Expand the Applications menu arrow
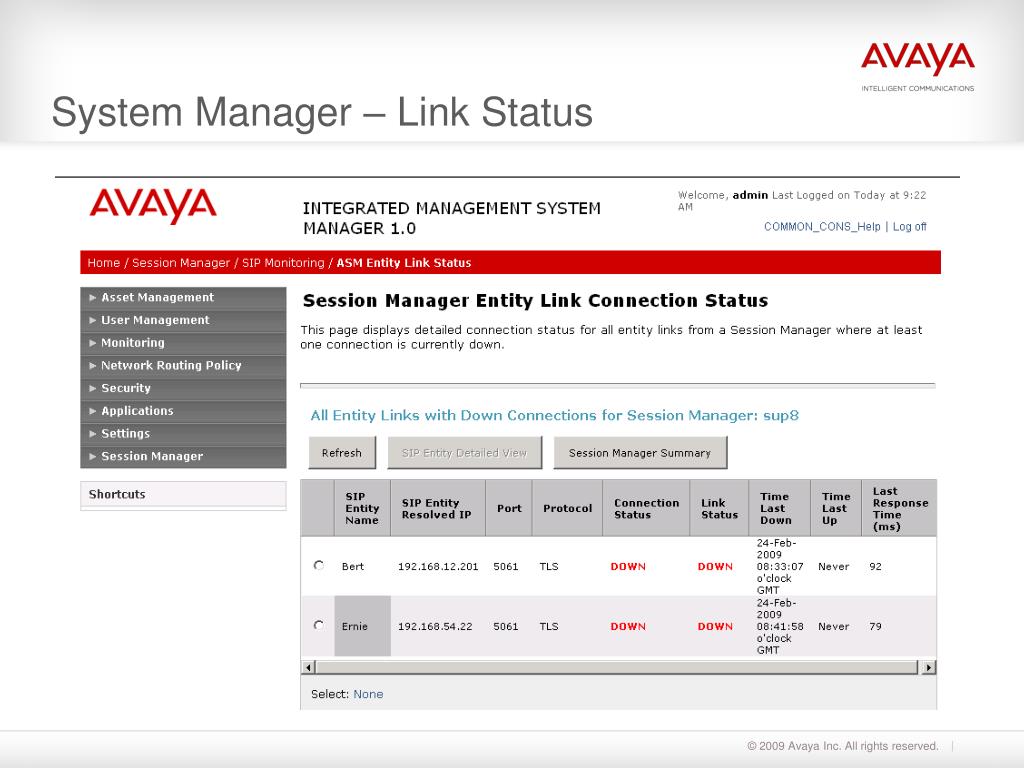 click(x=93, y=411)
